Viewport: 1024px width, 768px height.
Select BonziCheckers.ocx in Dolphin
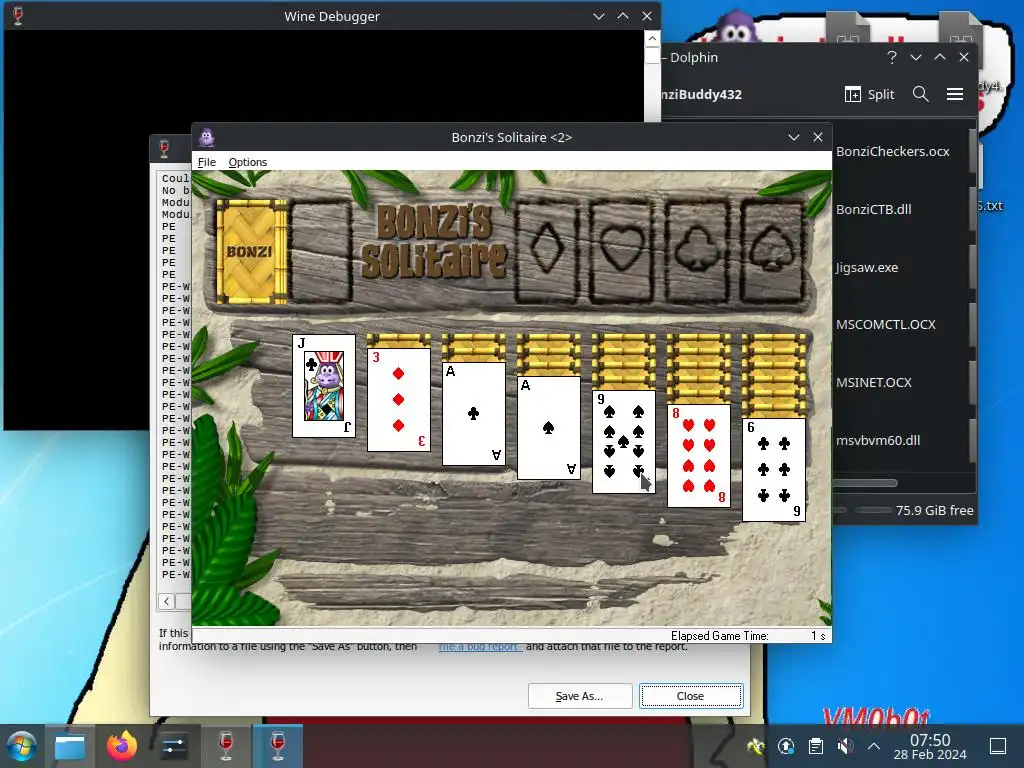coord(892,151)
